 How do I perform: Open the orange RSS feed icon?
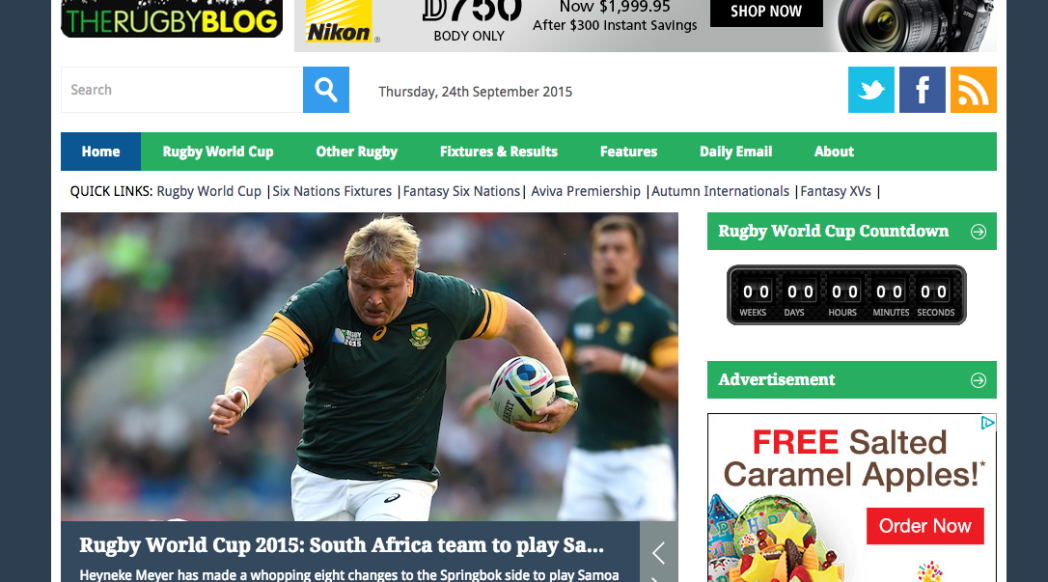coord(973,90)
